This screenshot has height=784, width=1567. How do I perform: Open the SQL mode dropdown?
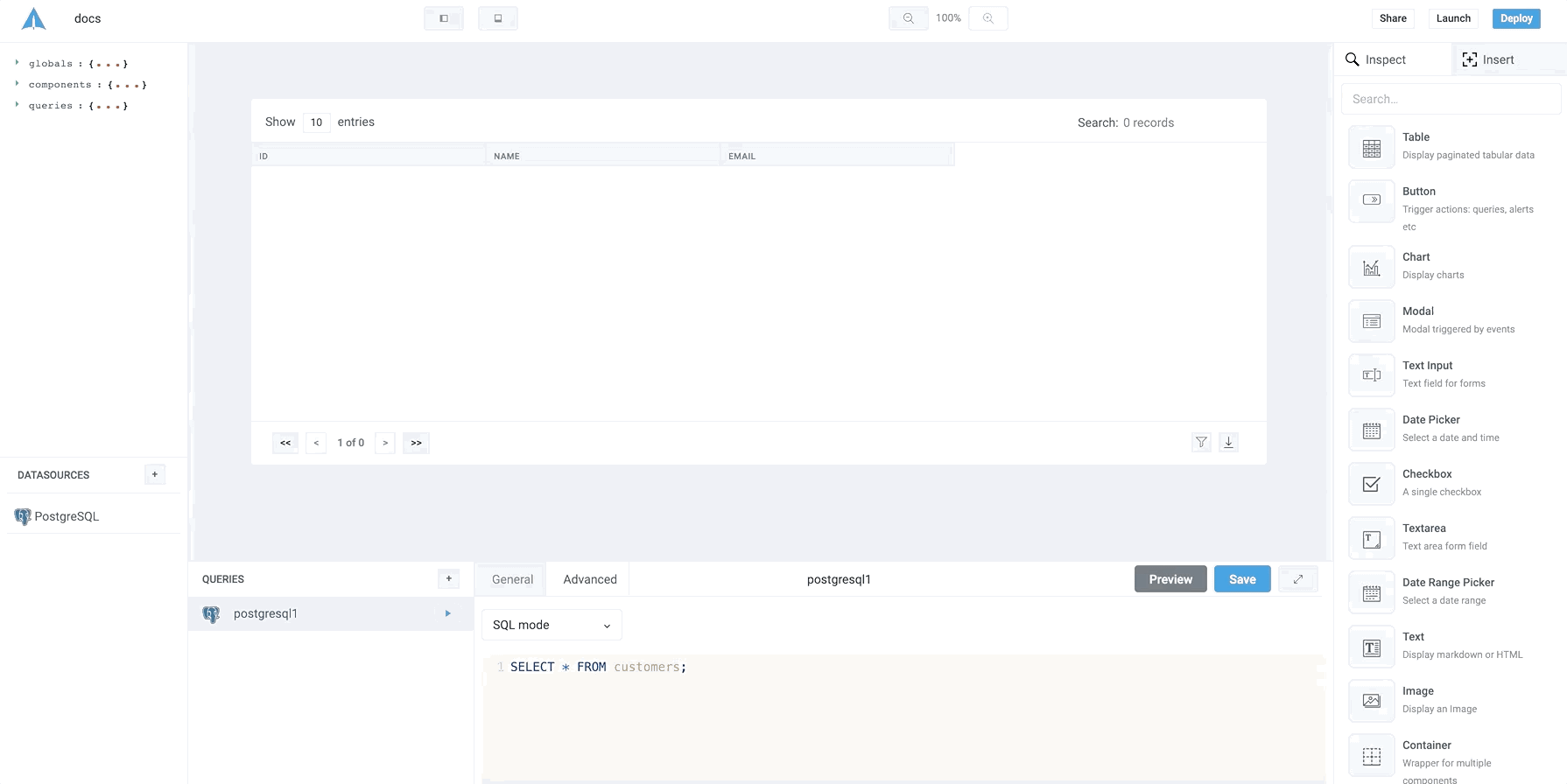click(552, 625)
